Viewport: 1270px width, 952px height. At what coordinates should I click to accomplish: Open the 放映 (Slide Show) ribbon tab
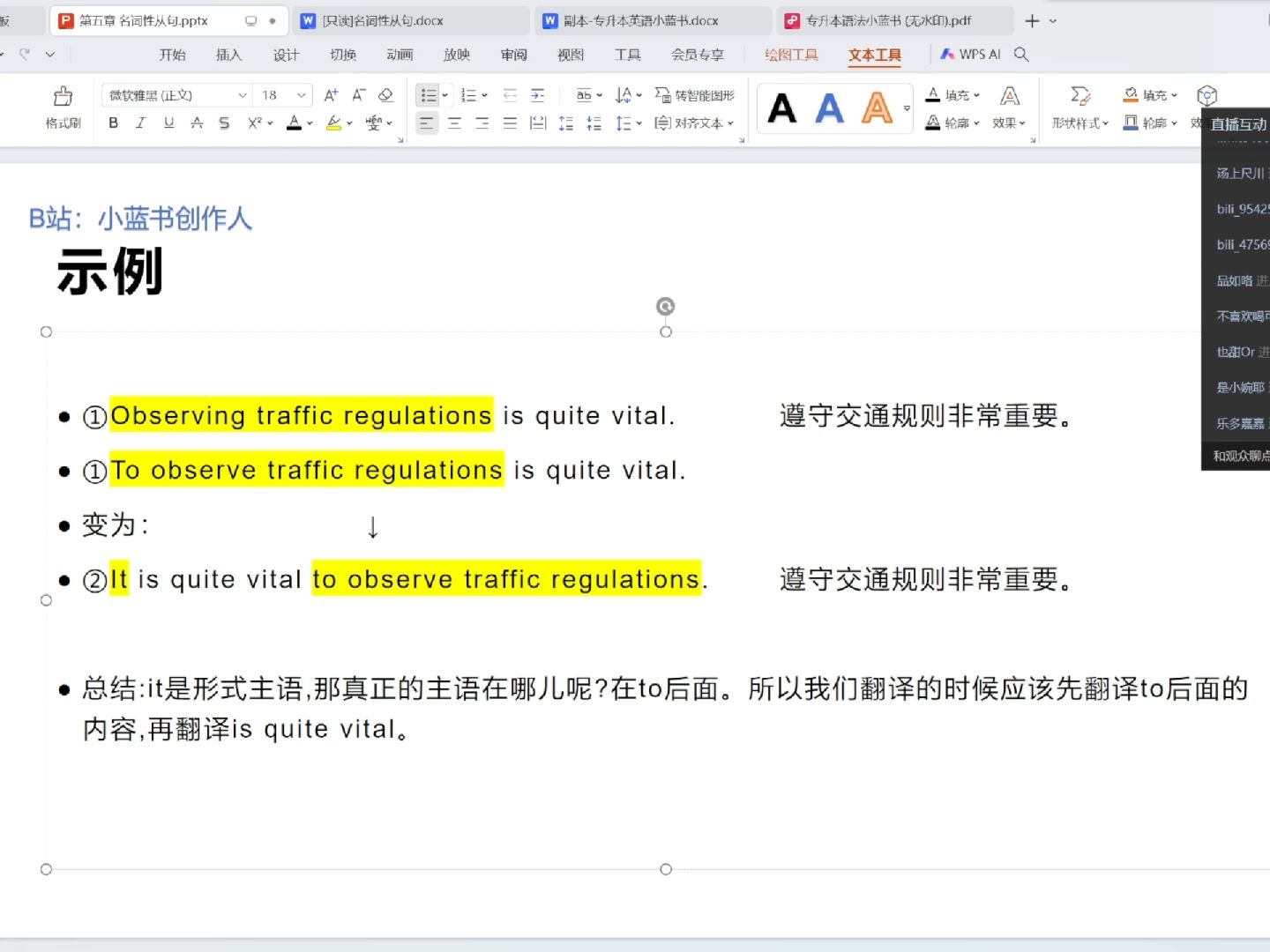point(457,55)
